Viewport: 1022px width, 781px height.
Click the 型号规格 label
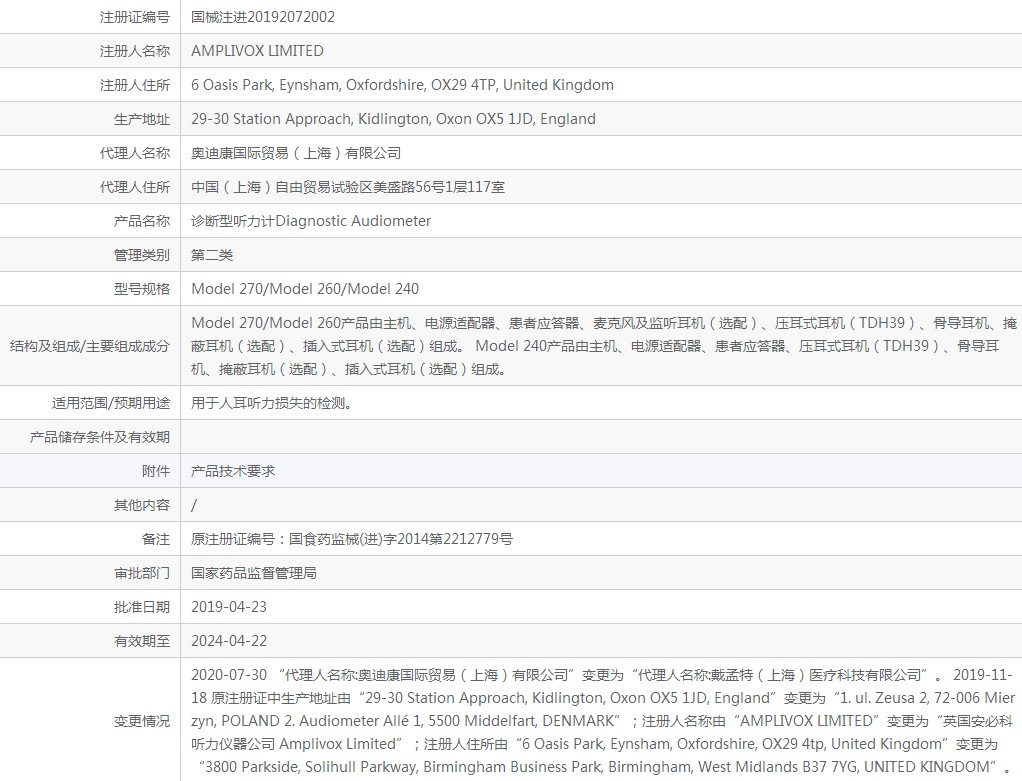click(x=141, y=289)
